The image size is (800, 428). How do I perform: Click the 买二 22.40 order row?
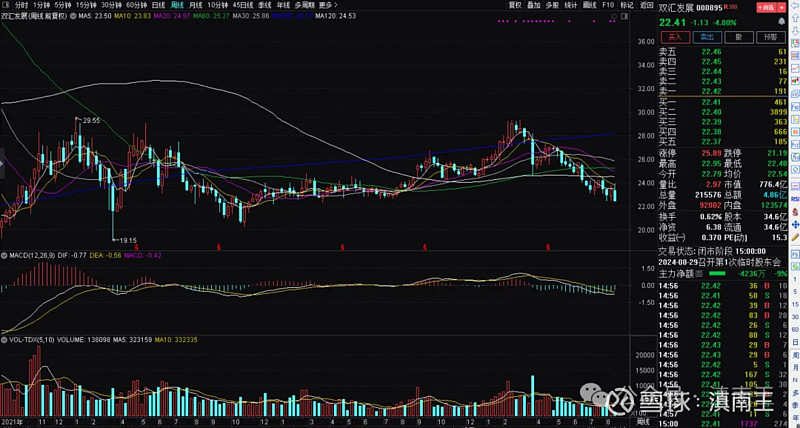(x=722, y=112)
